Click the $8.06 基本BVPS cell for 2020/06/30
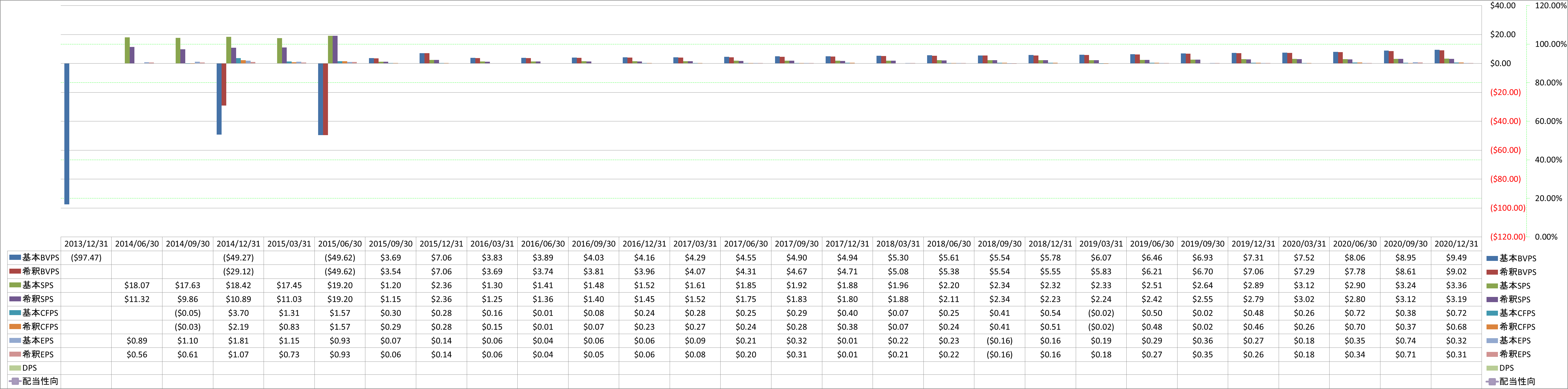The height and width of the screenshot is (389, 1568). click(x=1355, y=258)
